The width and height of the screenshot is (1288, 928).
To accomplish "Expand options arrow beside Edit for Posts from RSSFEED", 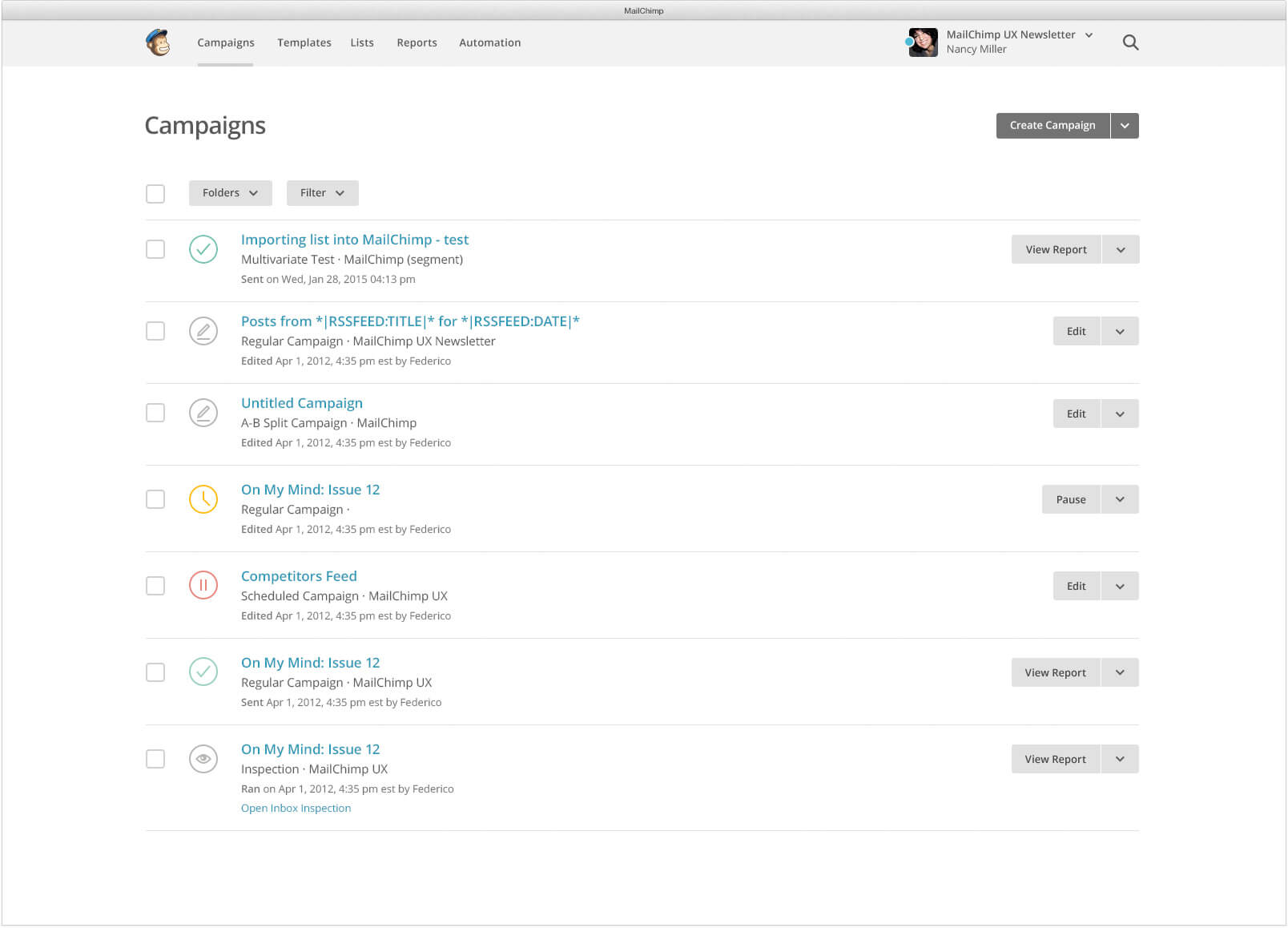I will coord(1120,332).
